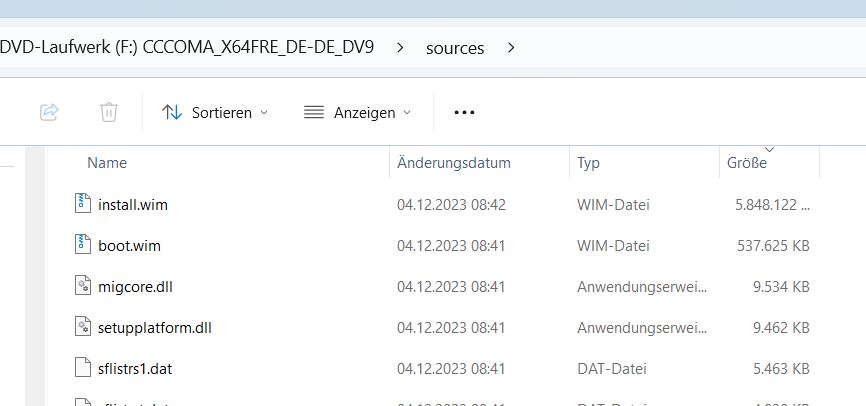Click the Delete trash can icon
Image resolution: width=866 pixels, height=406 pixels.
(109, 113)
